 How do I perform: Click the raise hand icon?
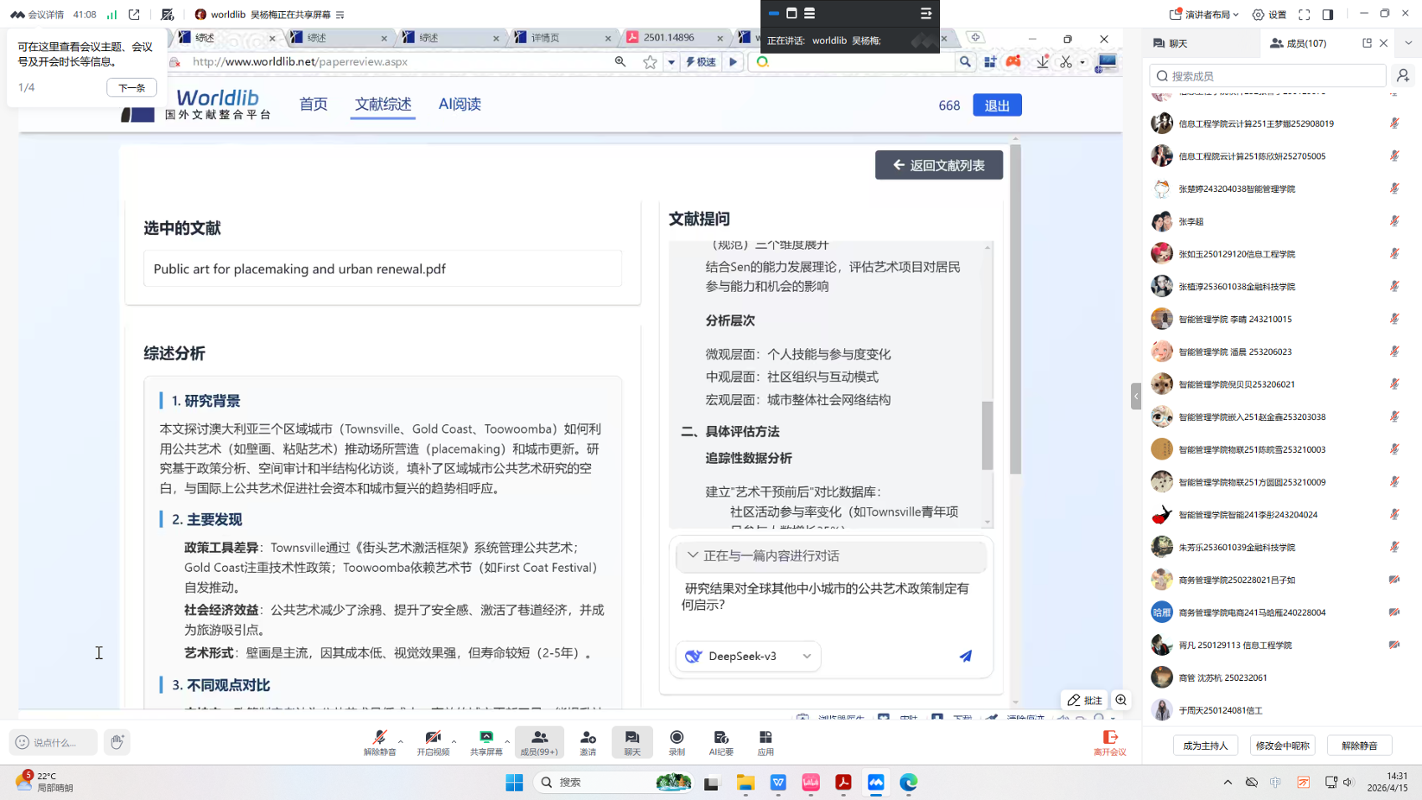[x=117, y=742]
